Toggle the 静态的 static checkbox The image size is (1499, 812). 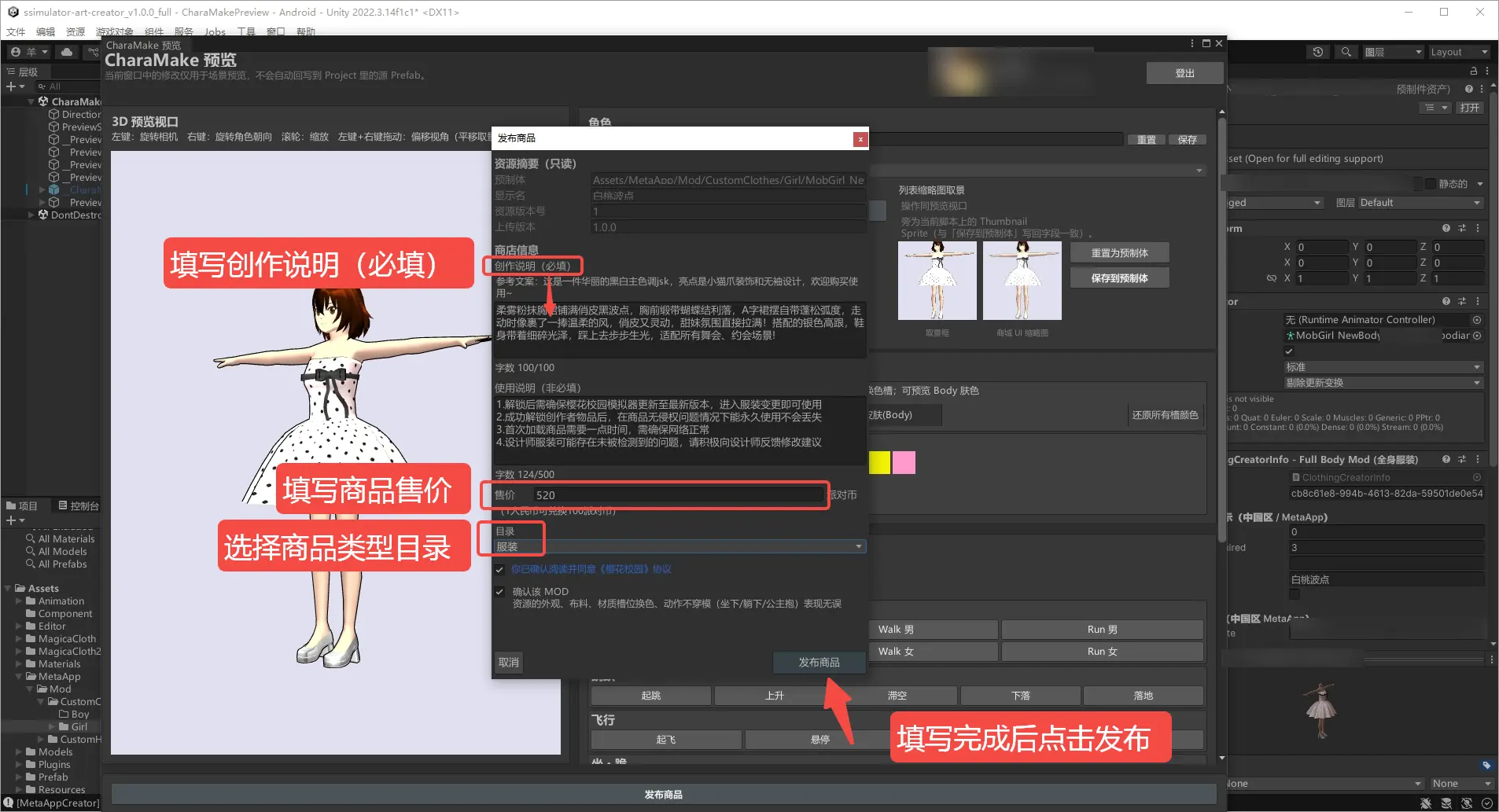click(1431, 184)
